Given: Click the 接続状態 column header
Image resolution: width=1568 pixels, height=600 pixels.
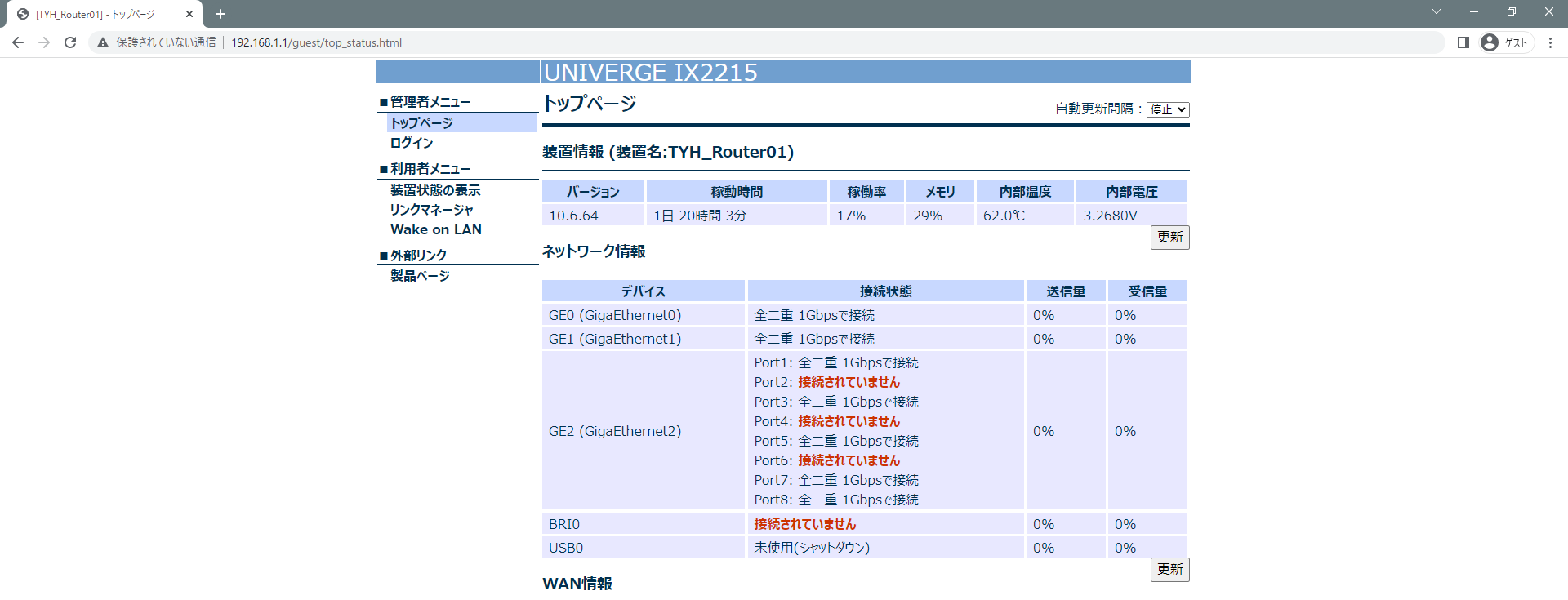Looking at the screenshot, I should coord(886,291).
